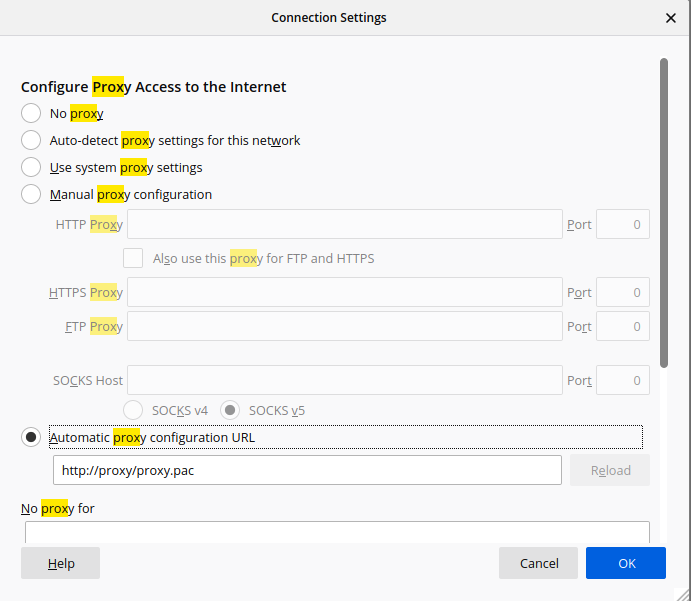The width and height of the screenshot is (691, 601).
Task: Select Auto-detect proxy settings for this network
Action: click(31, 140)
